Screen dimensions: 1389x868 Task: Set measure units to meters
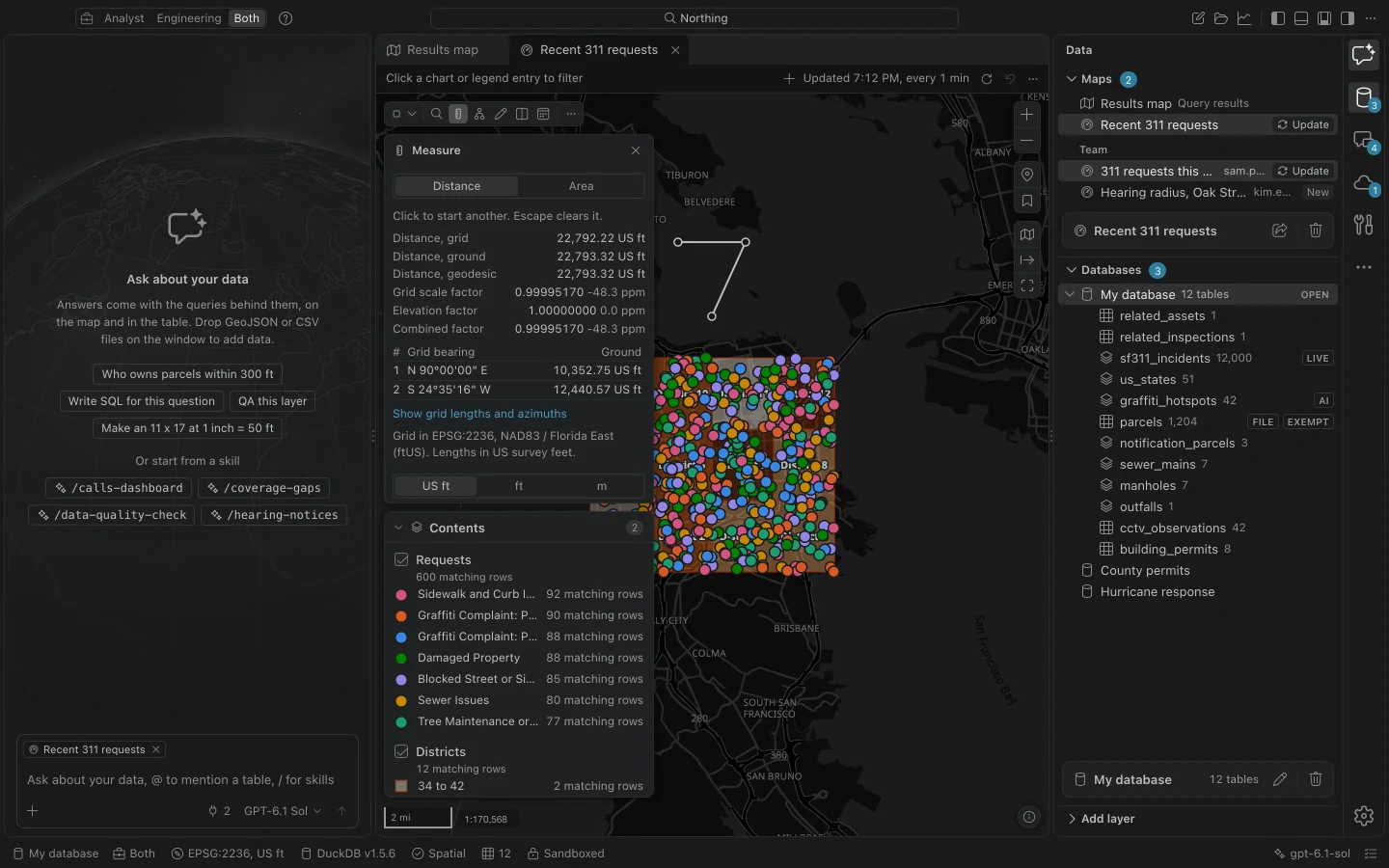tap(602, 486)
